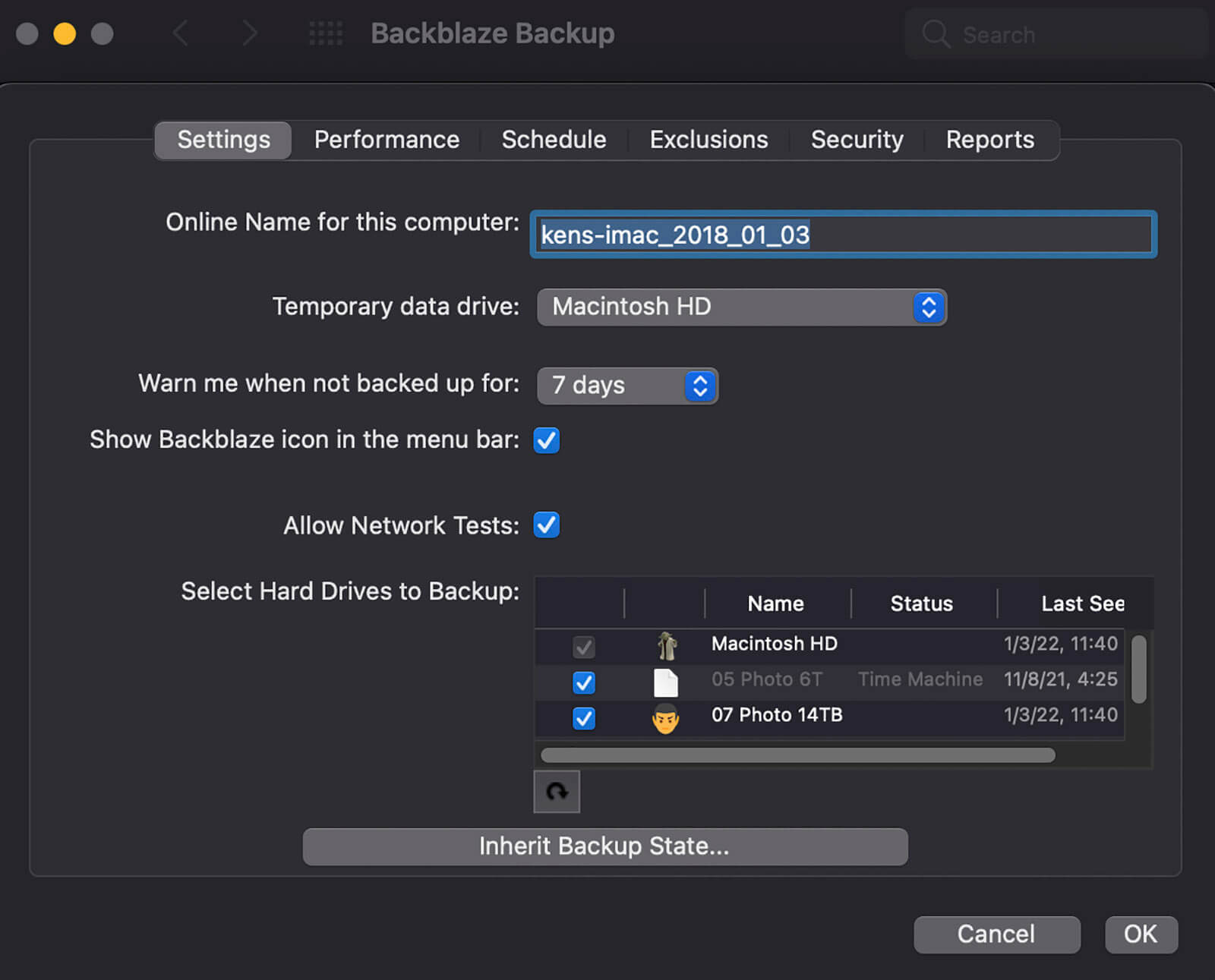Click the show all preferences grid icon
1215x980 pixels.
[x=326, y=33]
